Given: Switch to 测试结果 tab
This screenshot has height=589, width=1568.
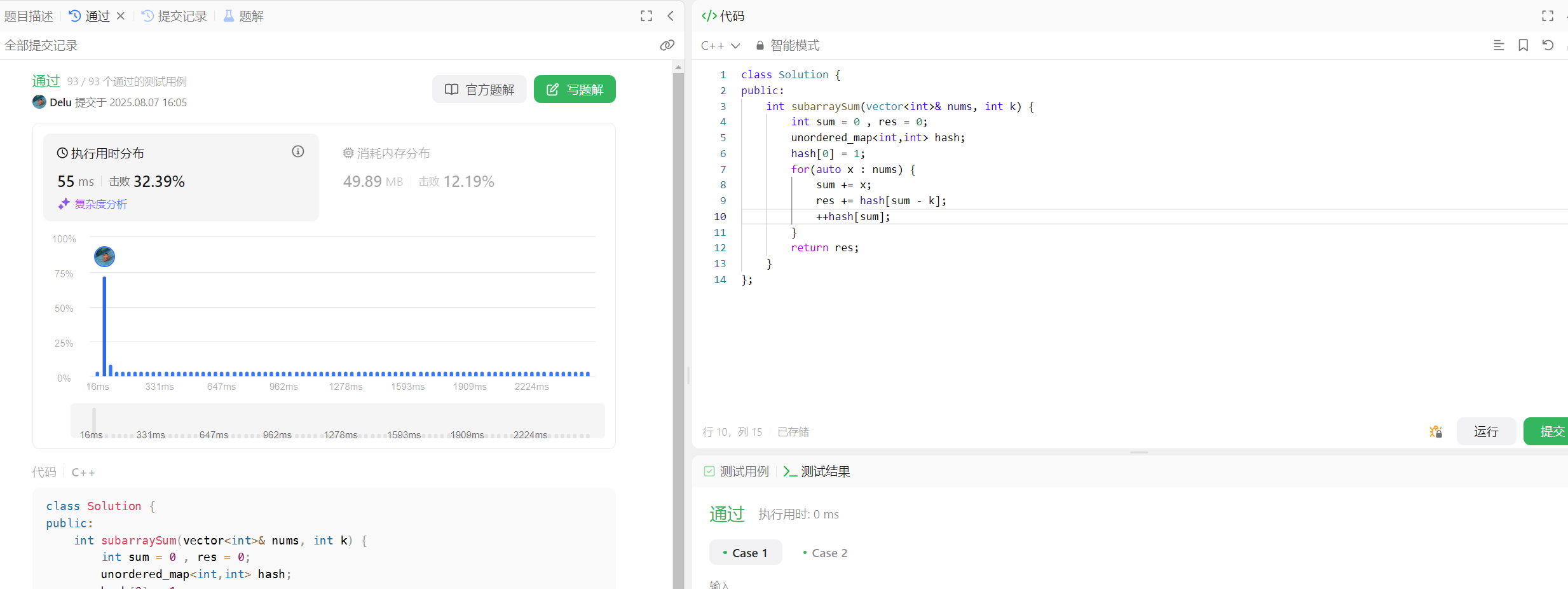Looking at the screenshot, I should [817, 471].
